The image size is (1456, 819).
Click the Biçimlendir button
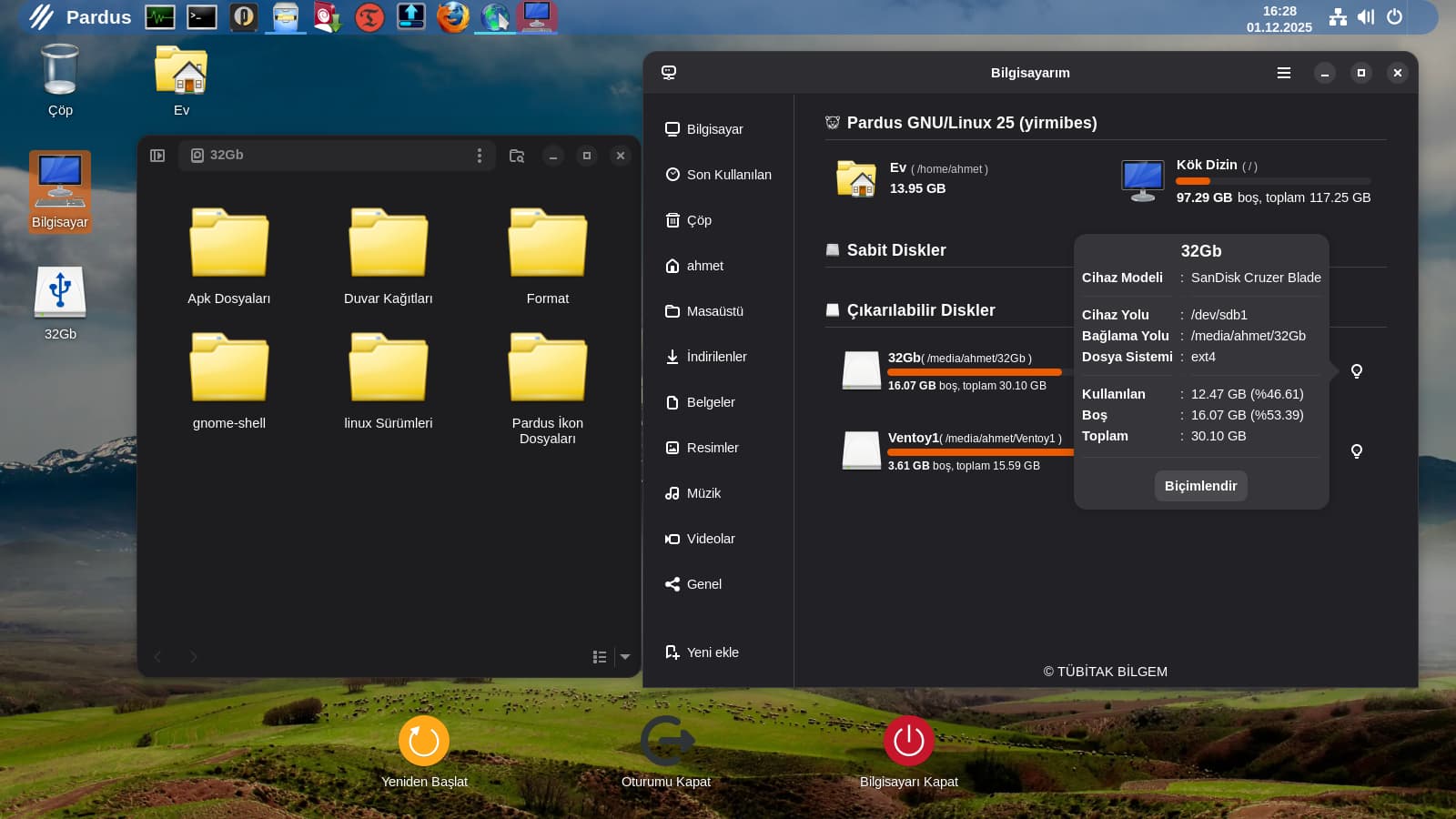pos(1200,486)
